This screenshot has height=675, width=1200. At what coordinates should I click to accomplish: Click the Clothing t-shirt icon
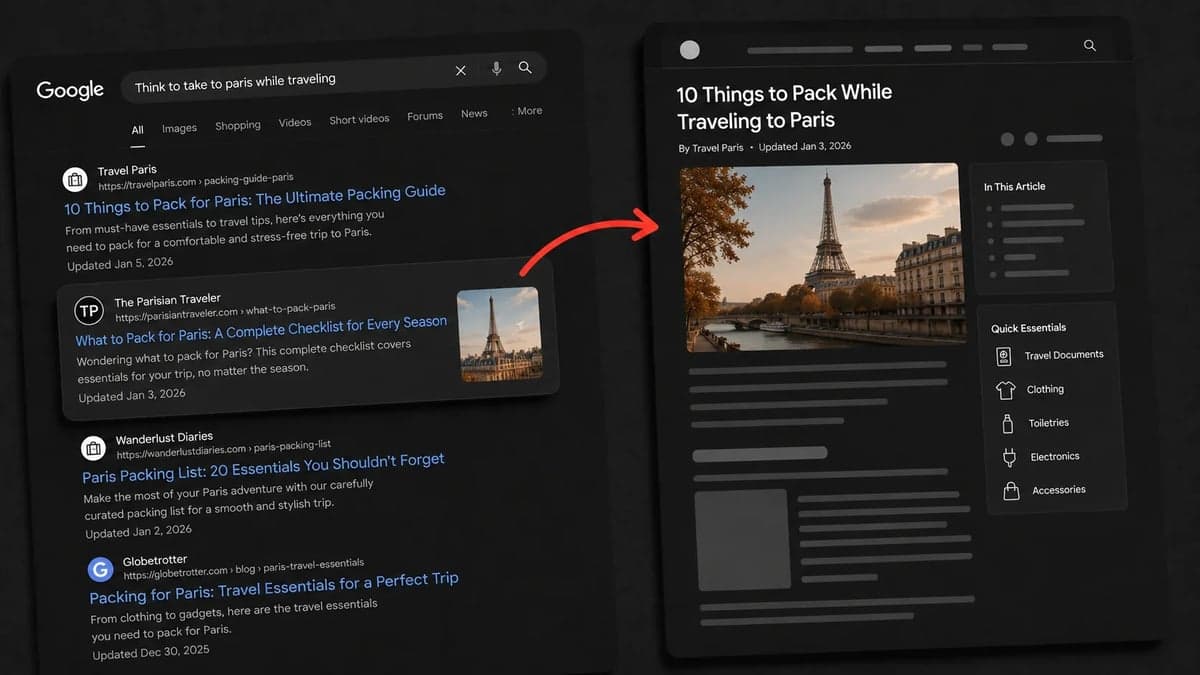click(x=1006, y=390)
